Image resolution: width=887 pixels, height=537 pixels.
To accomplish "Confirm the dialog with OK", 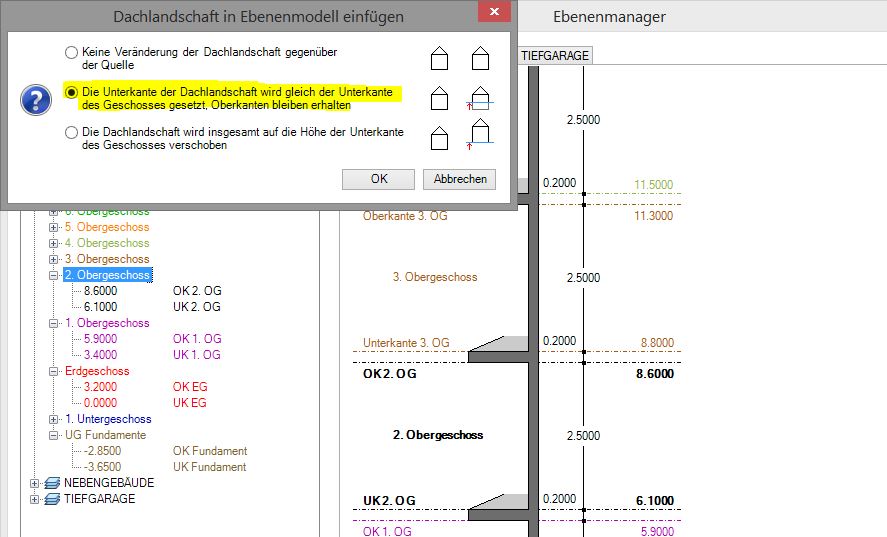I will point(378,179).
